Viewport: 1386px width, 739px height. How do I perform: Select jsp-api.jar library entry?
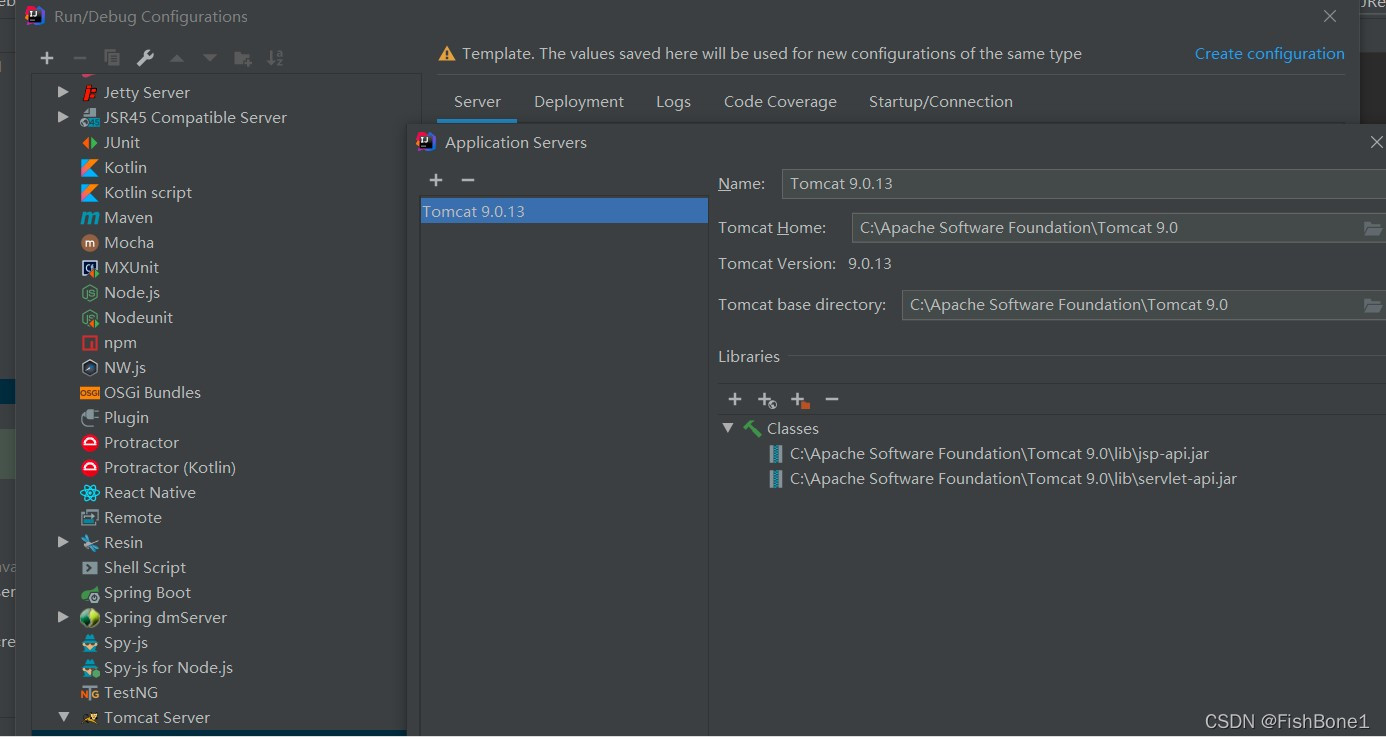tap(989, 454)
